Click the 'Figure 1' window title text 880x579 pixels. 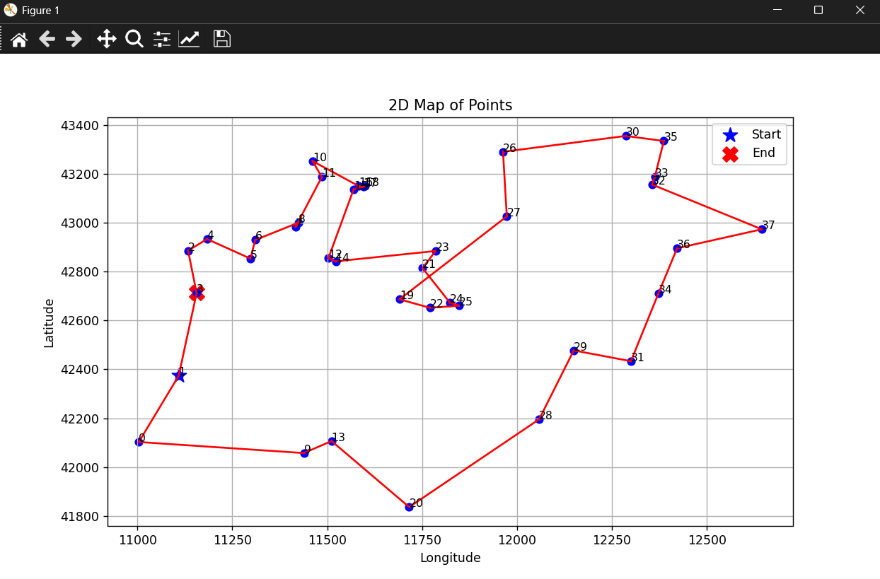pyautogui.click(x=40, y=10)
